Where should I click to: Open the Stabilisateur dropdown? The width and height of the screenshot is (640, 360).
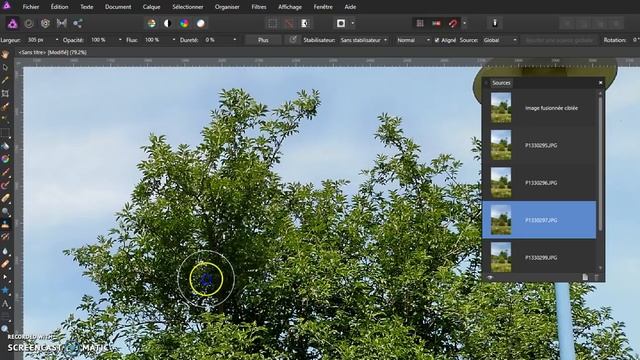tap(364, 40)
